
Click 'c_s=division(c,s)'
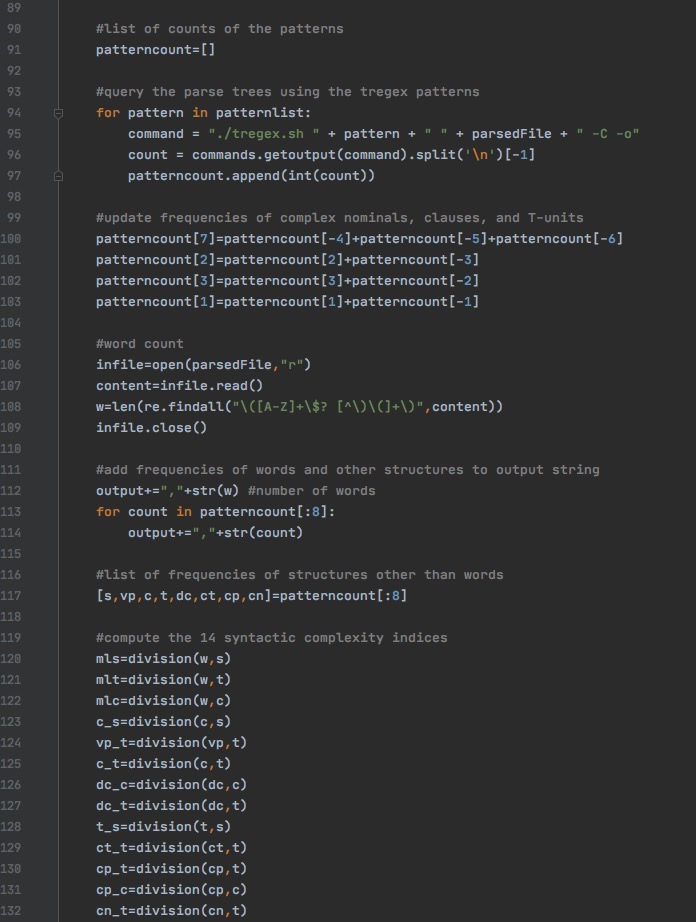[163, 721]
